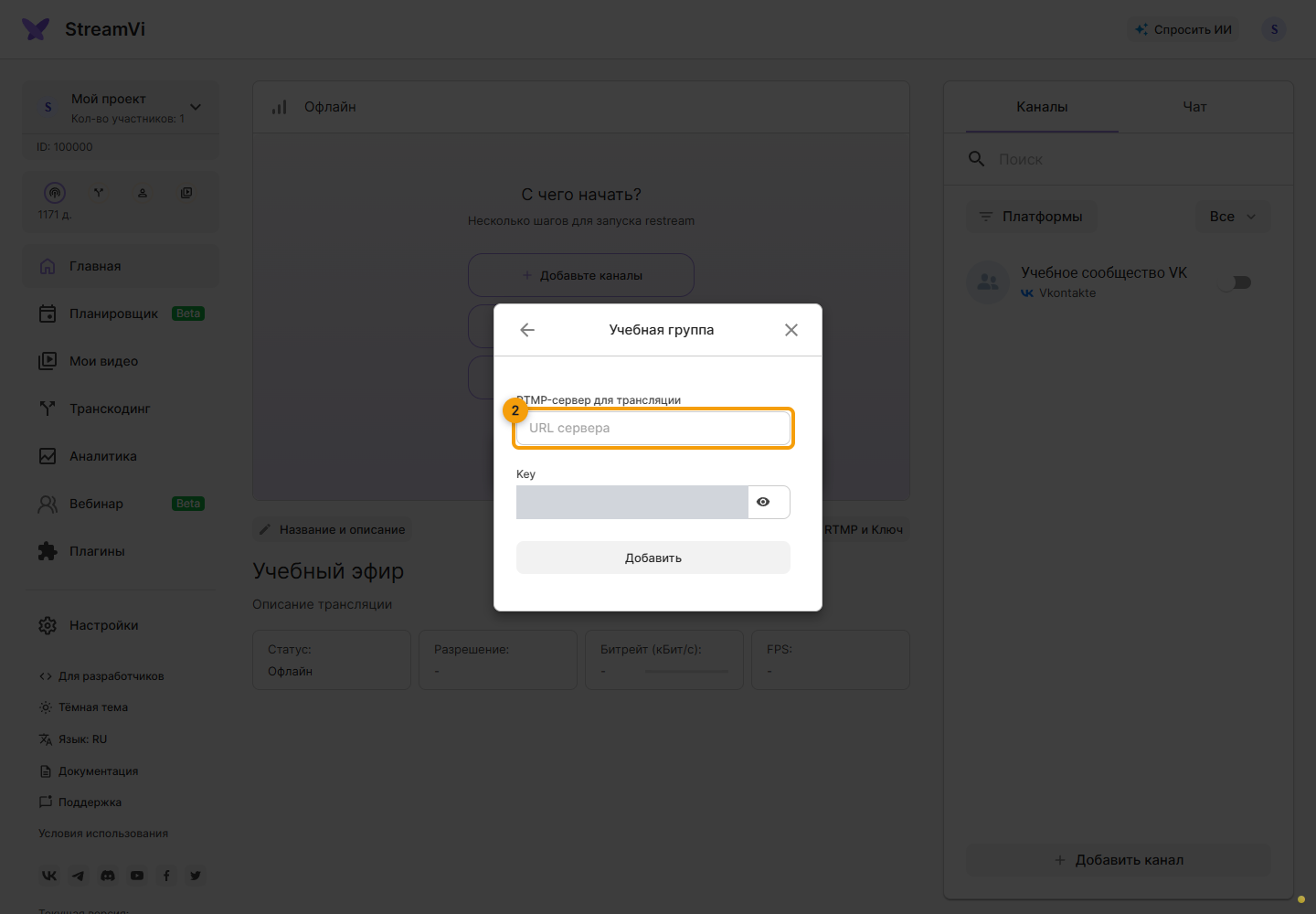The image size is (1316, 914).
Task: Open the Для разработчиков link
Action: pyautogui.click(x=101, y=676)
